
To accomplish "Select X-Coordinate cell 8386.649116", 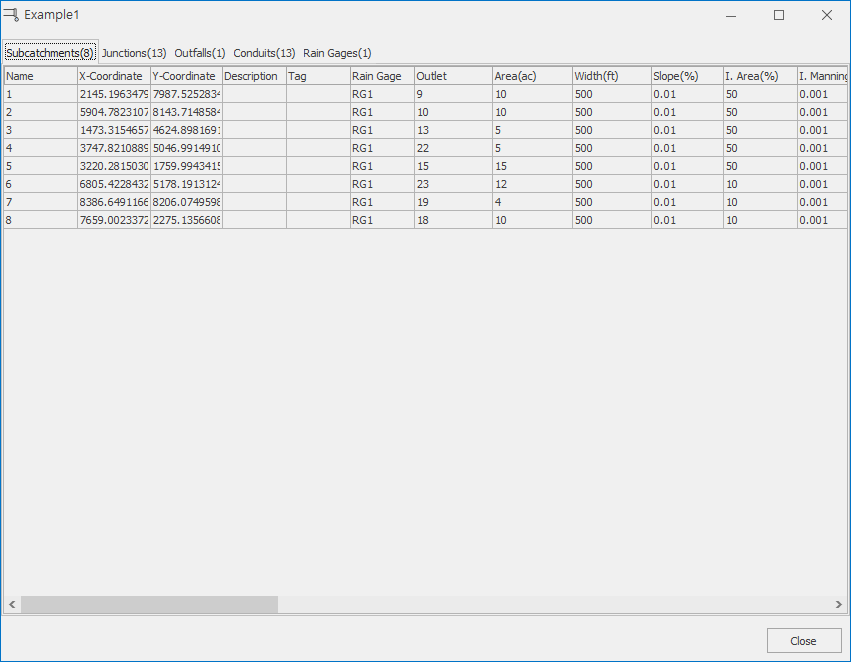I will [113, 201].
